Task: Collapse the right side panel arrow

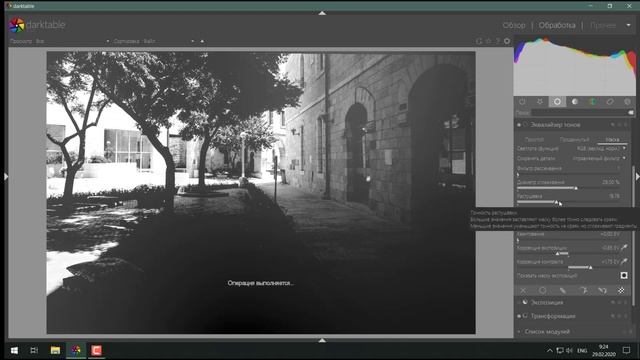Action: coord(637,176)
